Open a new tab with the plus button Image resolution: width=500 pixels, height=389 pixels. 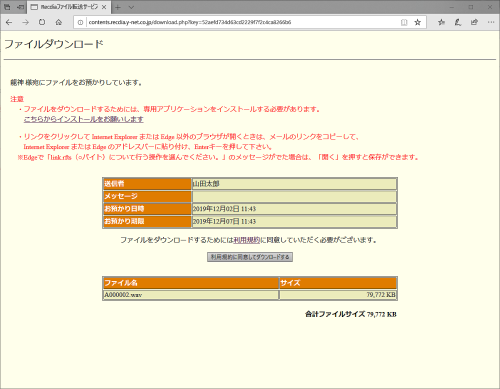117,7
